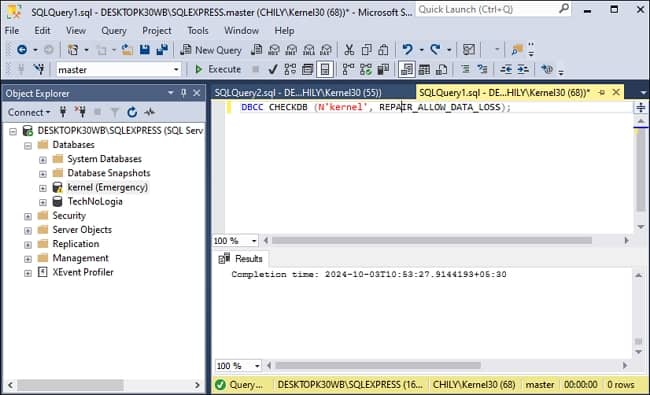The height and width of the screenshot is (395, 650).
Task: Save the current query with the disk icon
Action: [145, 50]
